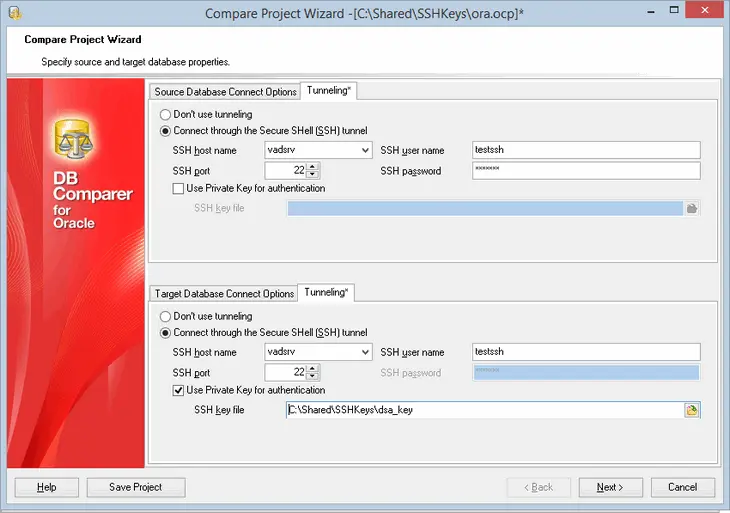Image resolution: width=730 pixels, height=513 pixels.
Task: Open Target Database Connect Options tab
Action: (x=224, y=294)
